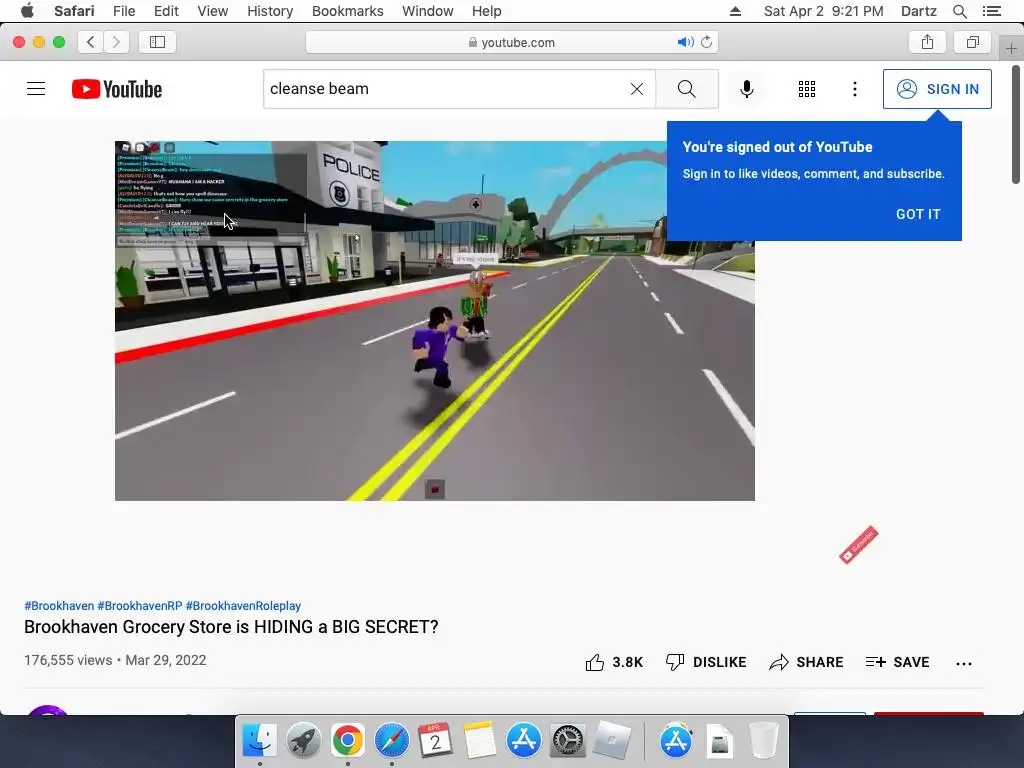Open Google Chrome from the Dock
Screen dimensions: 1024x768
[347, 741]
